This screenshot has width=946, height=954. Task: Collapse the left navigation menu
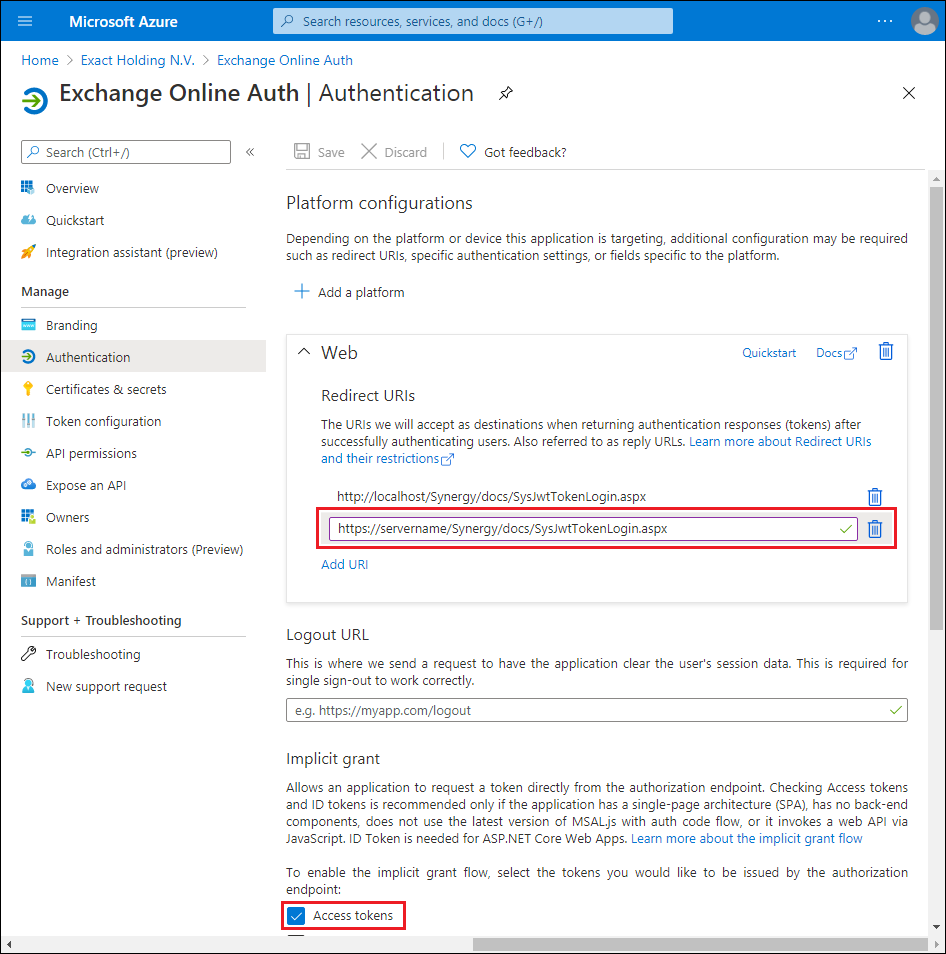250,152
